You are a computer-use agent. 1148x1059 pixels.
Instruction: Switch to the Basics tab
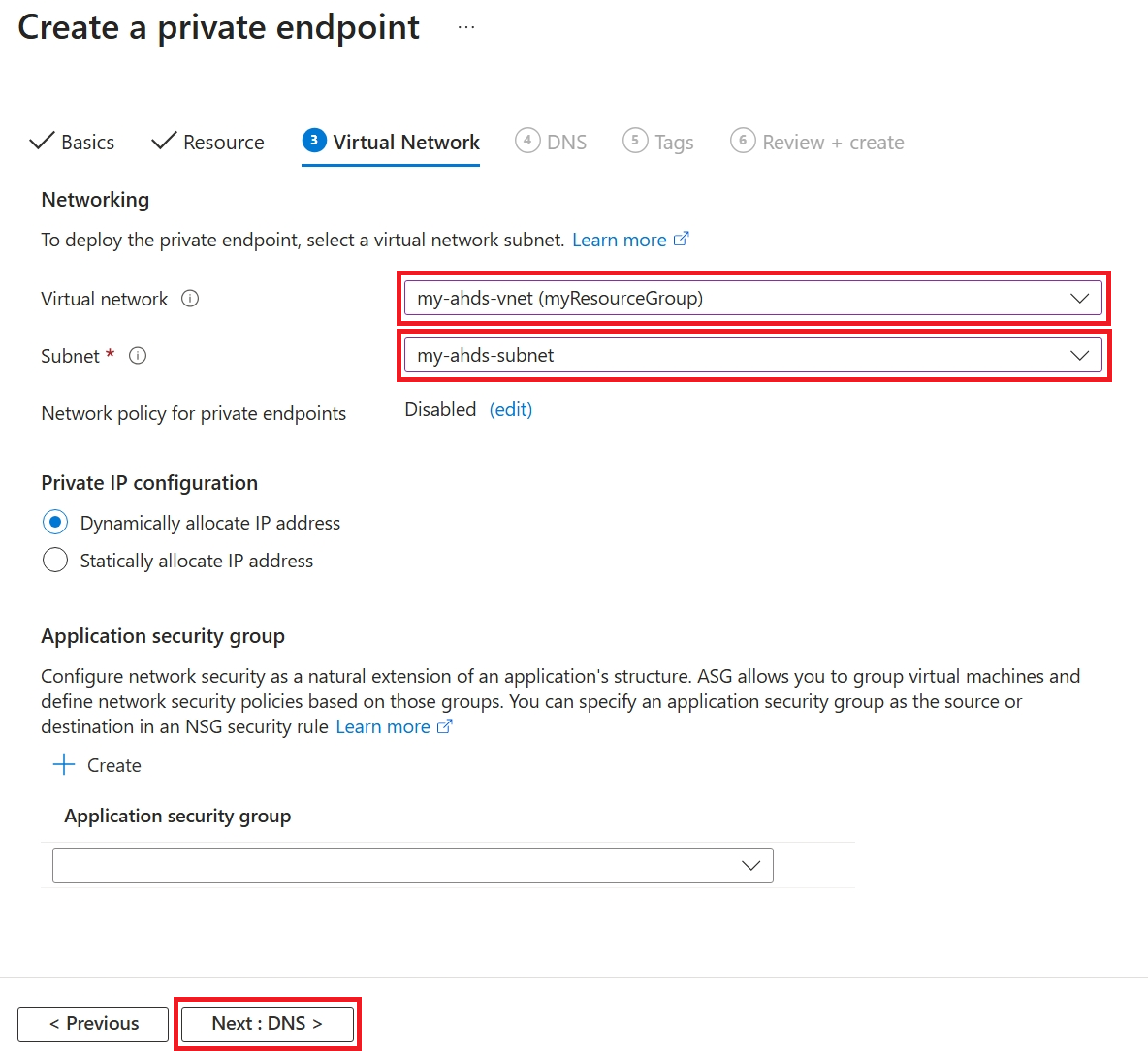click(72, 142)
